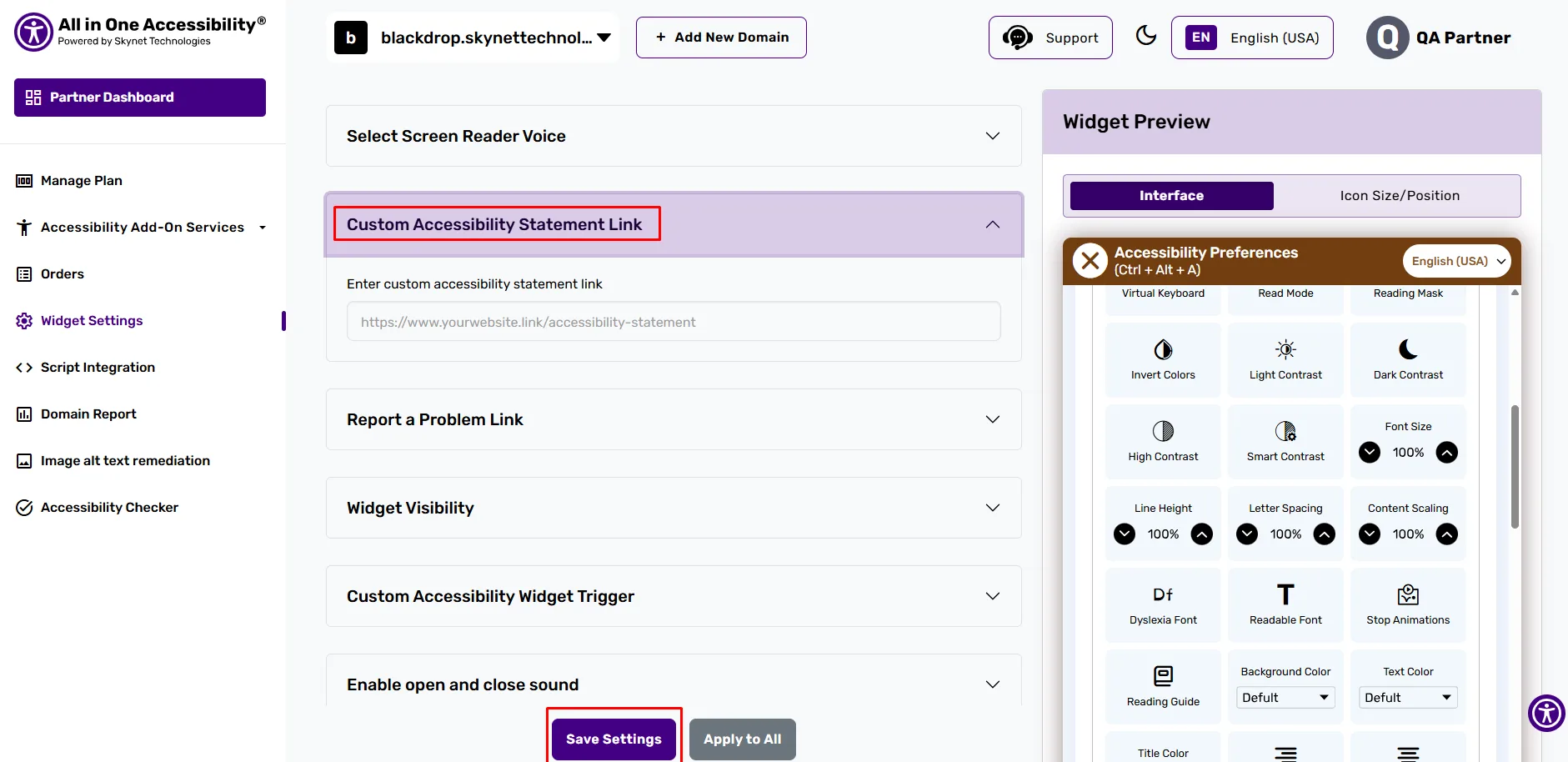Viewport: 1568px width, 762px height.
Task: Open floating accessibility widget button
Action: [x=1546, y=713]
